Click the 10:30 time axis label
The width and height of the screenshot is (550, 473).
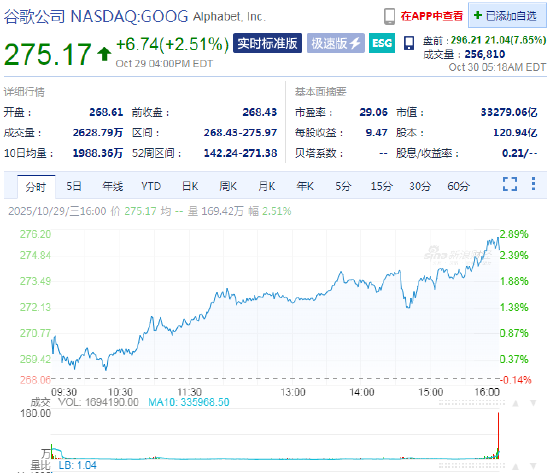(120, 392)
